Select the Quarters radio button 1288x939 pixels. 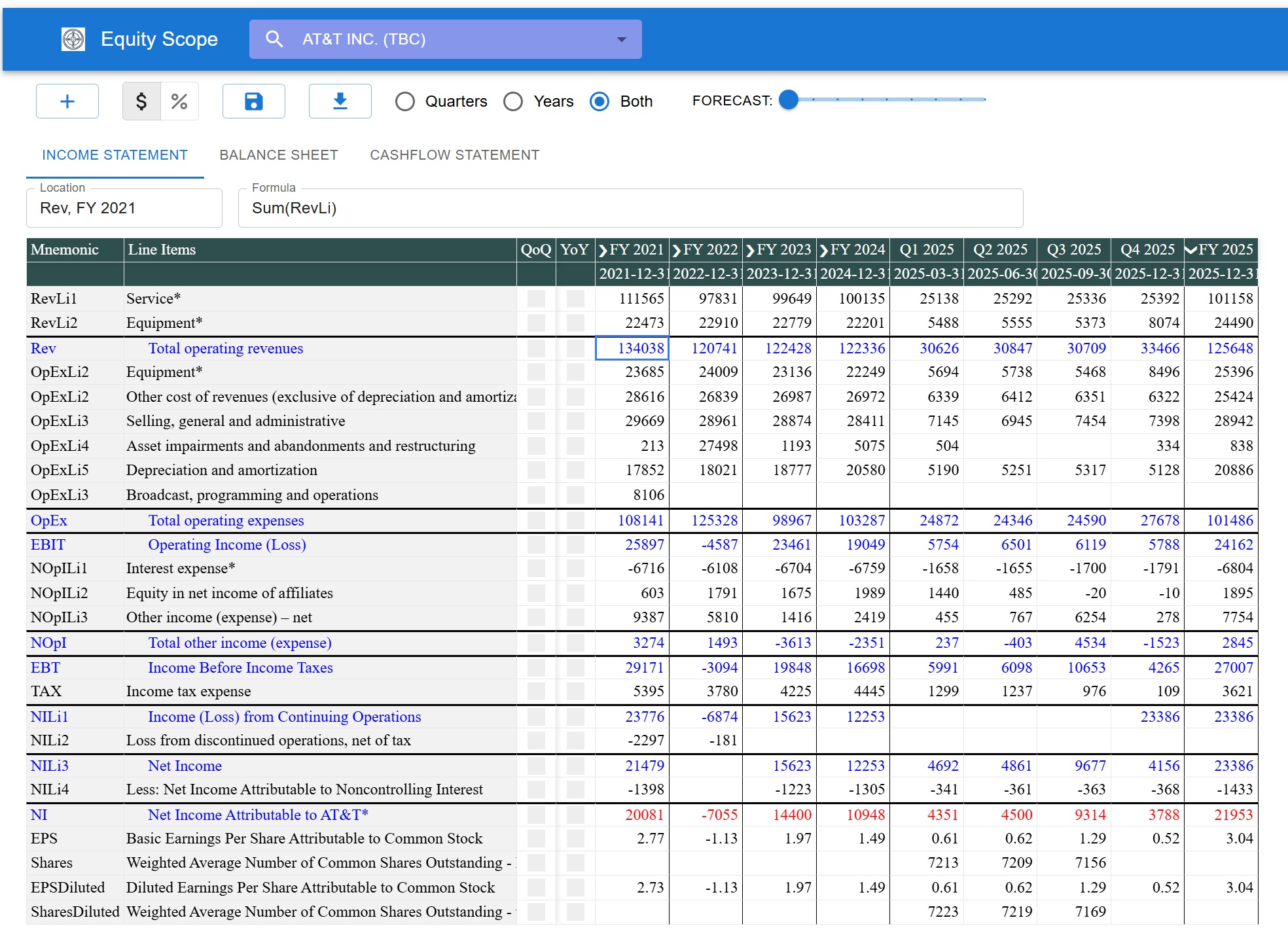(405, 101)
